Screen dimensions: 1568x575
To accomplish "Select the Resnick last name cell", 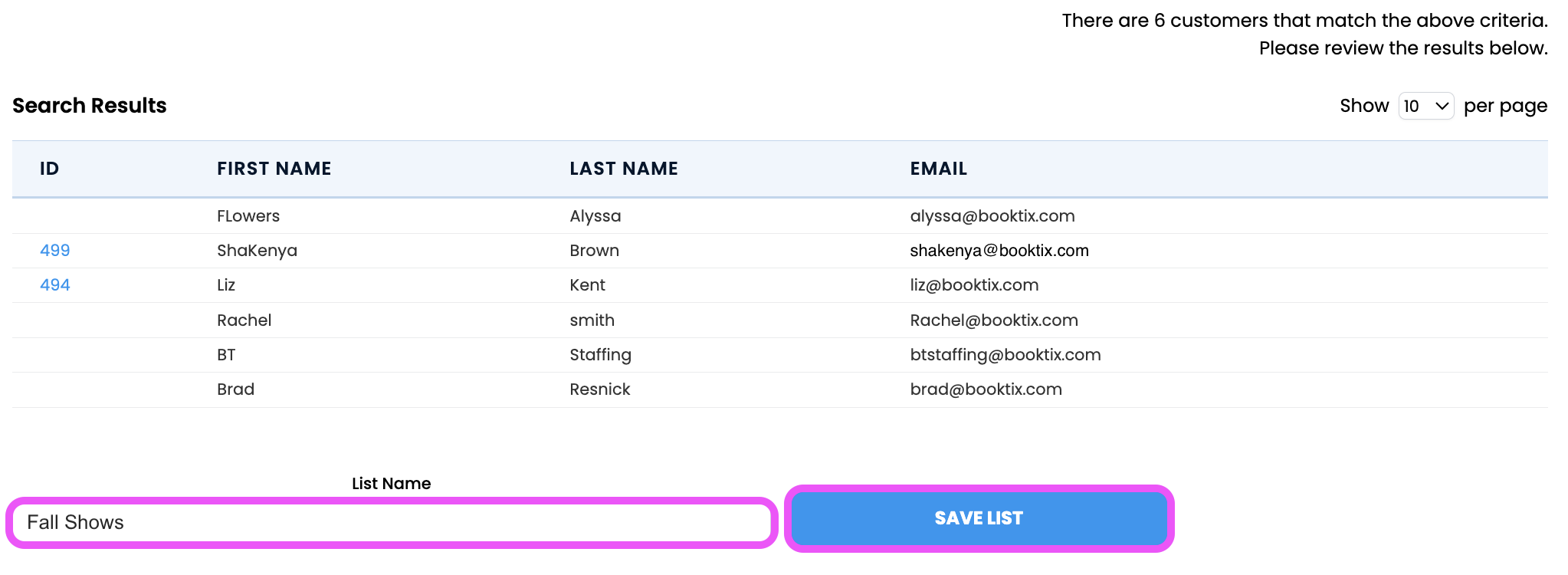I will tap(600, 389).
